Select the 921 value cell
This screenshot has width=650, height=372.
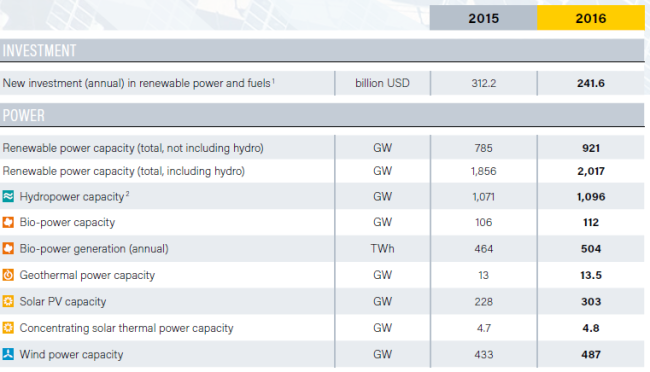coord(591,148)
